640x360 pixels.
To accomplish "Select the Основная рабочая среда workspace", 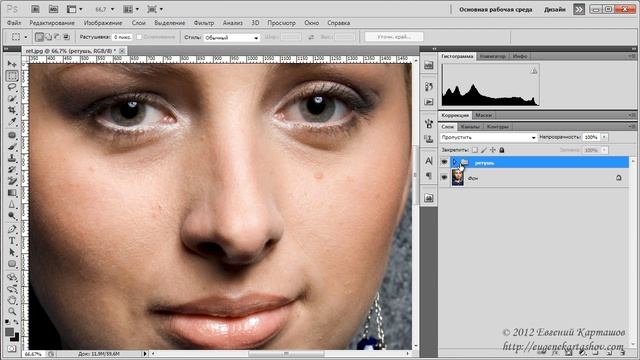I will [x=496, y=9].
